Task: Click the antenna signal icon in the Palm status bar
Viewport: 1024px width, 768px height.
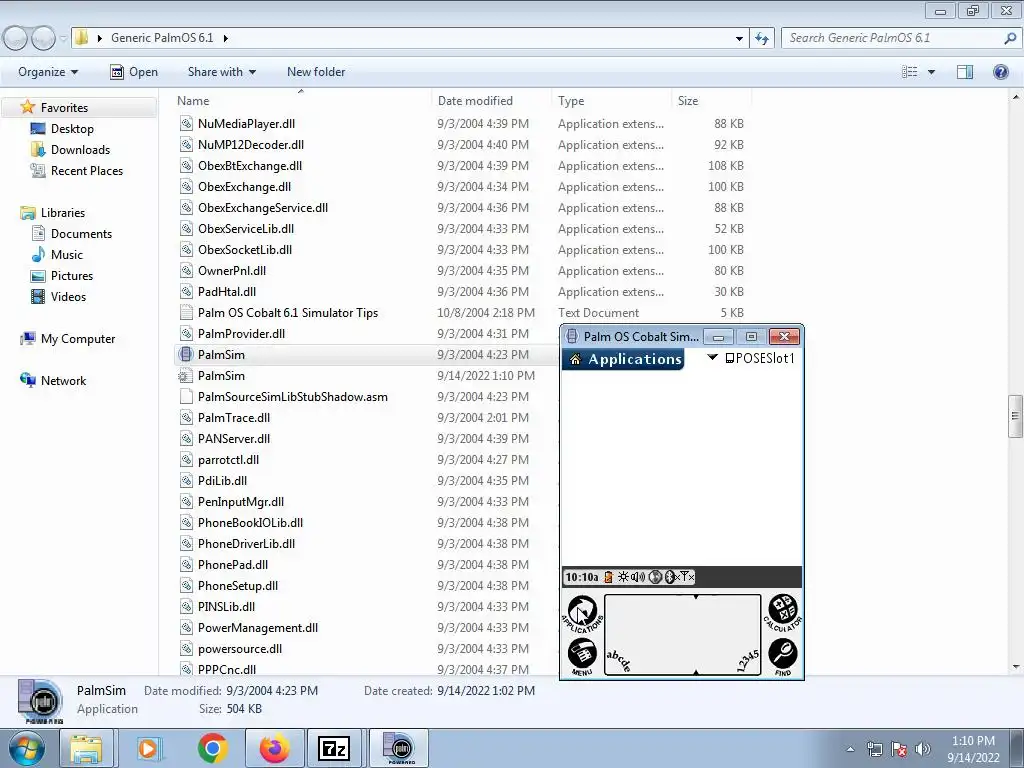Action: click(686, 577)
